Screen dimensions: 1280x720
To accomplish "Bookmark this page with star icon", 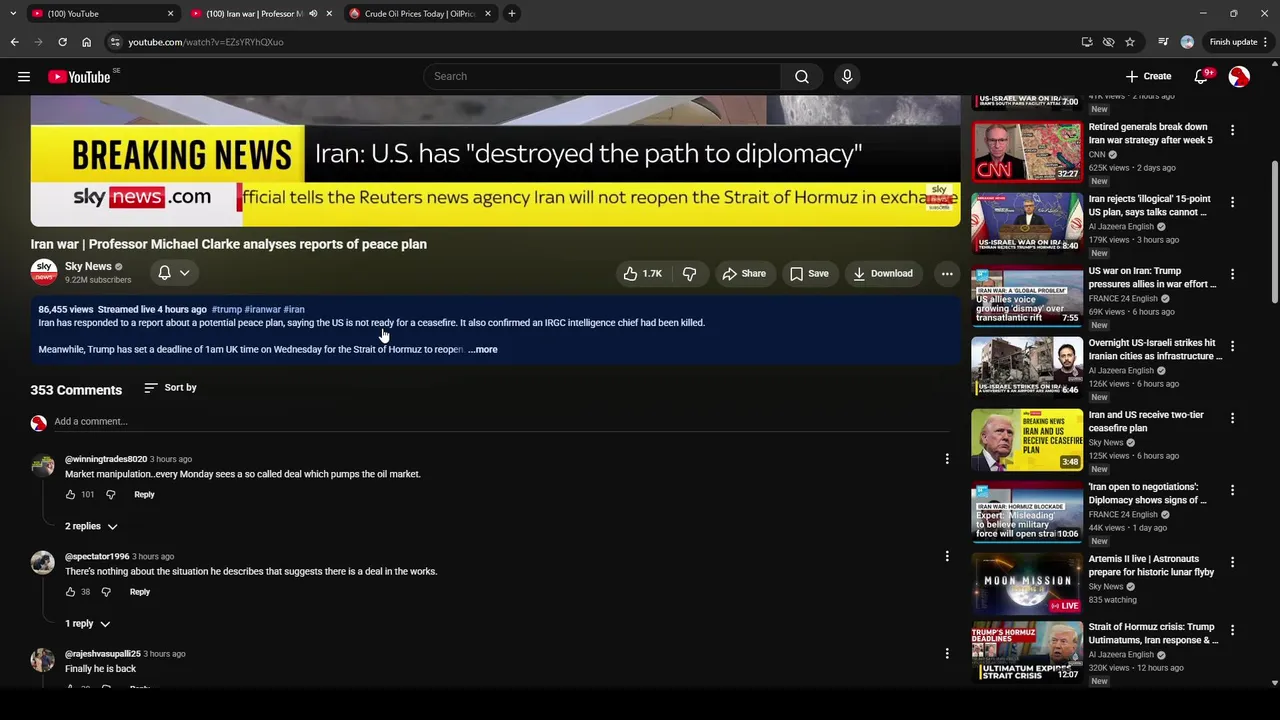I will coord(1130,42).
